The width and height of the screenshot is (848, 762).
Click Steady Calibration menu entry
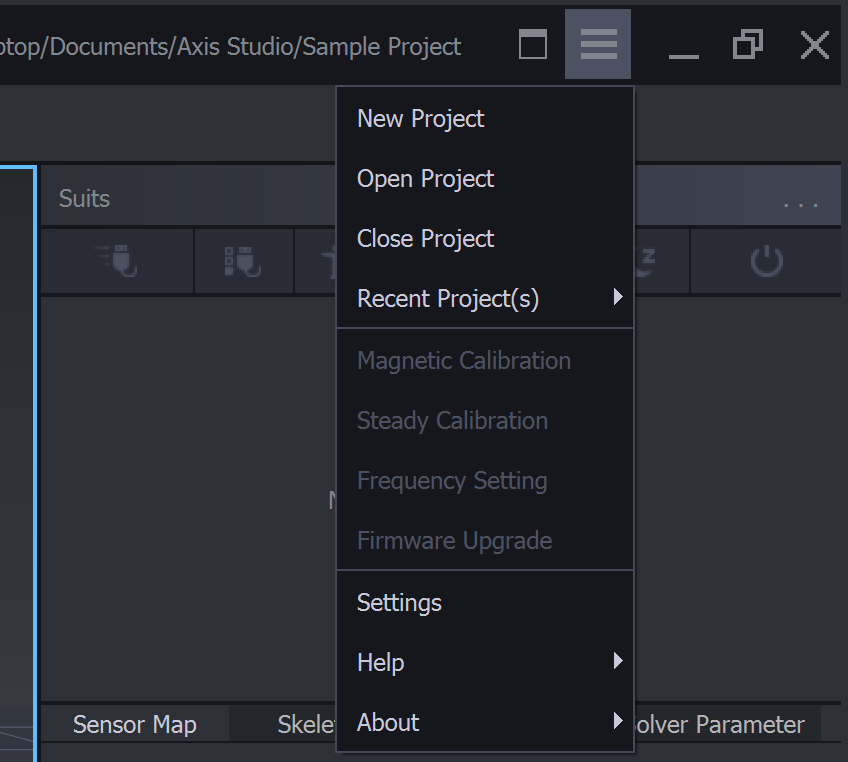pos(452,420)
